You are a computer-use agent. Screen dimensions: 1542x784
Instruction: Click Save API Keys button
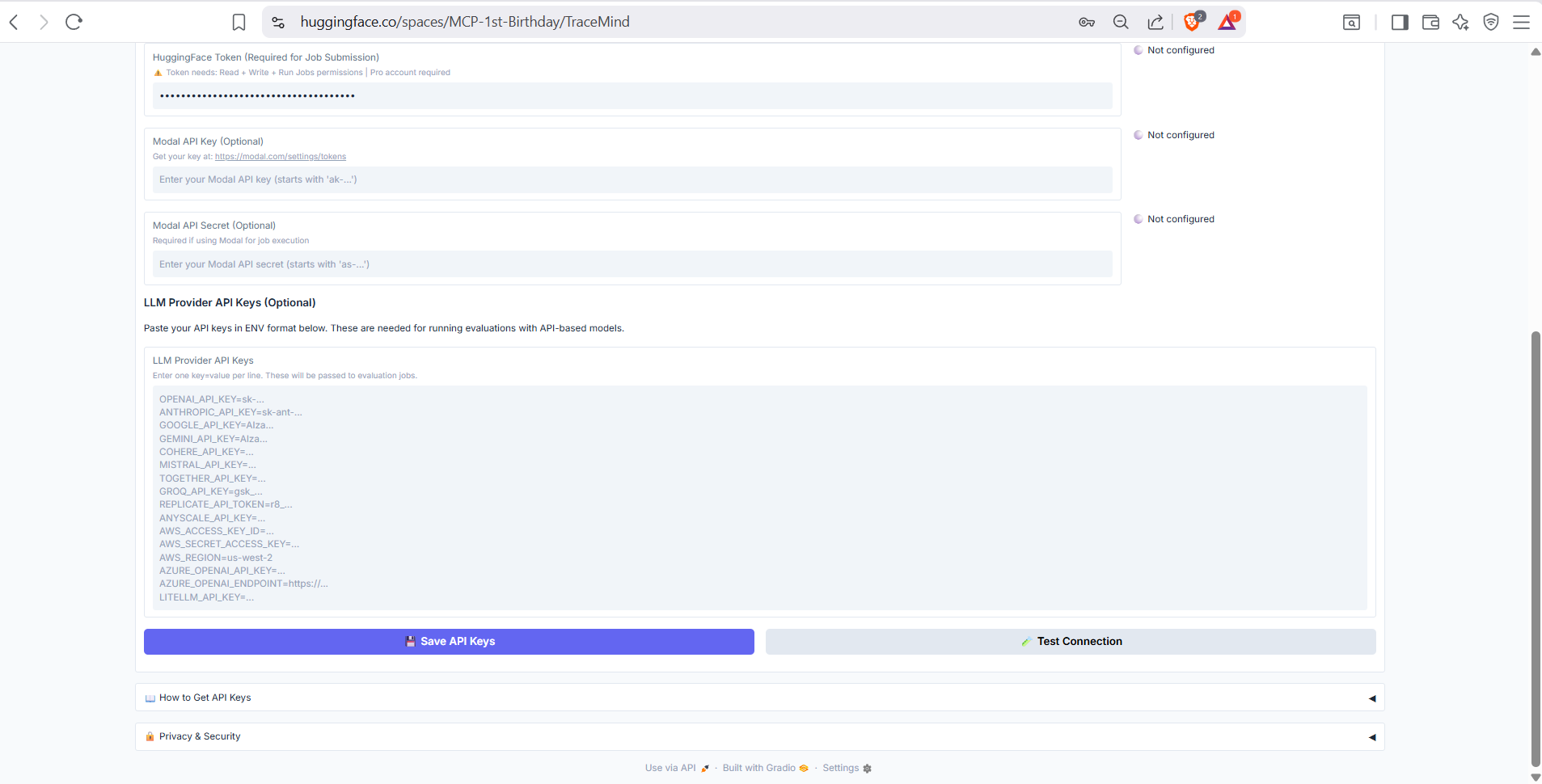coord(449,642)
